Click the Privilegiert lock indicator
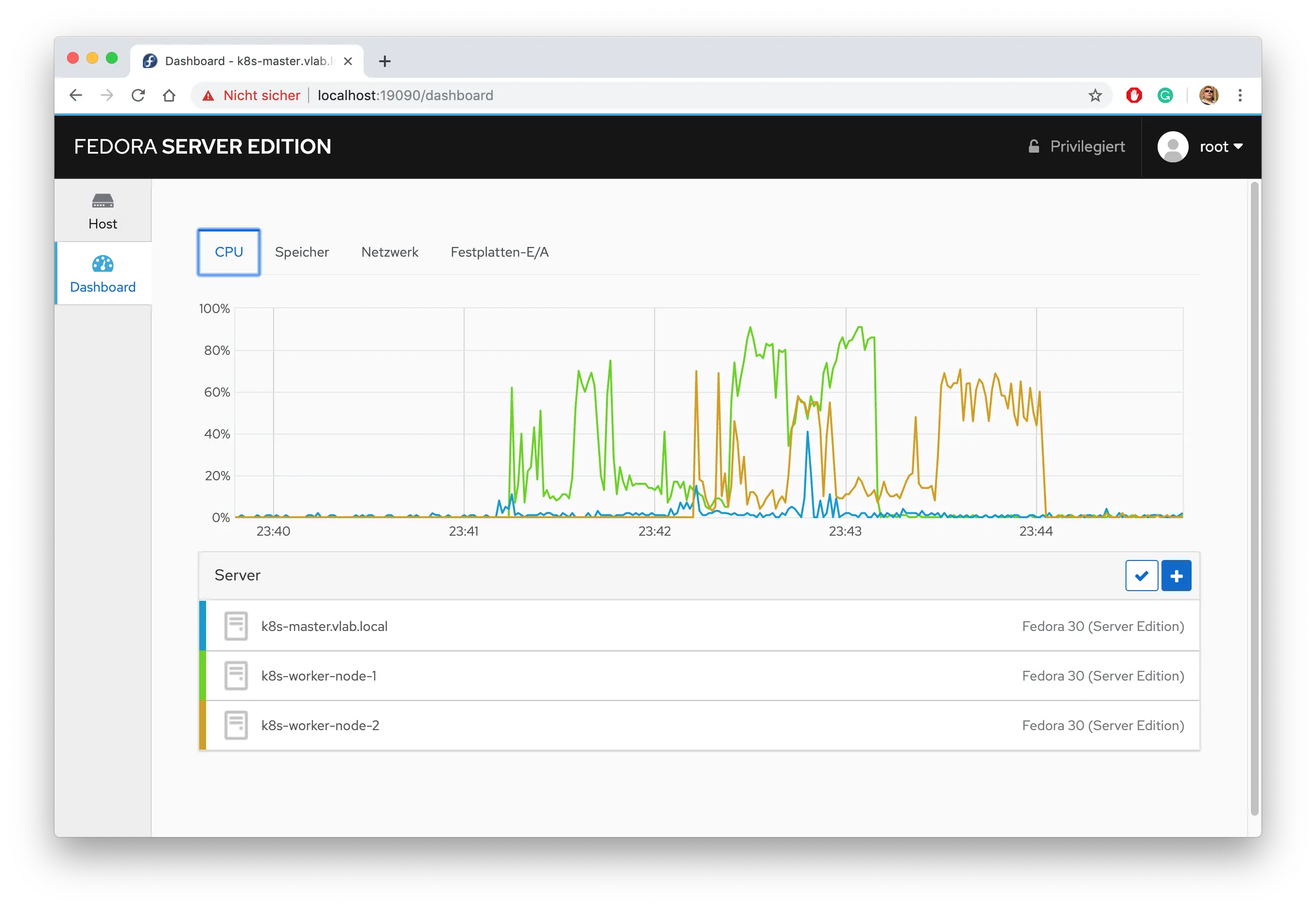 (1076, 146)
